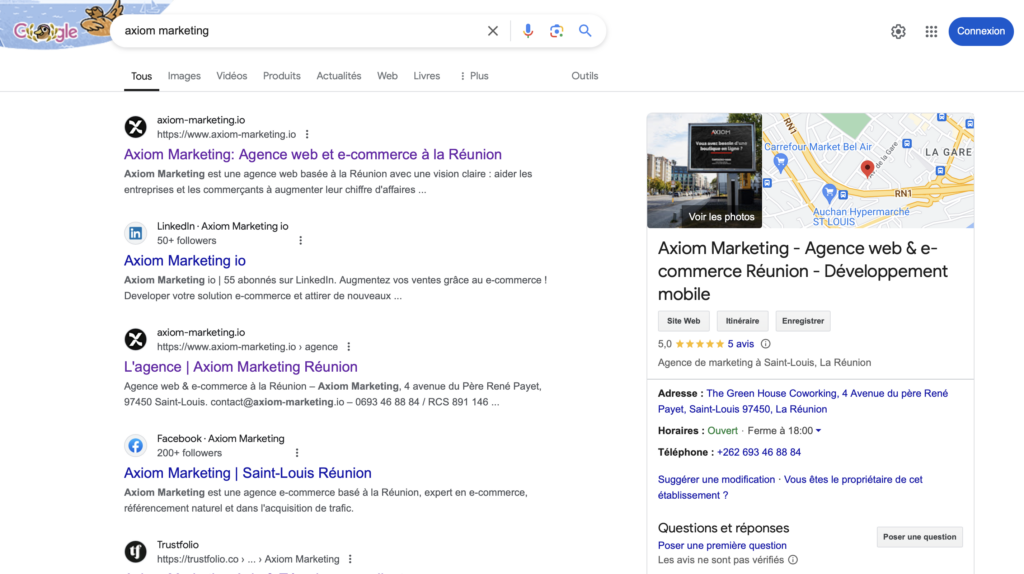
Task: Expand opening hours dropdown arrow
Action: [818, 431]
